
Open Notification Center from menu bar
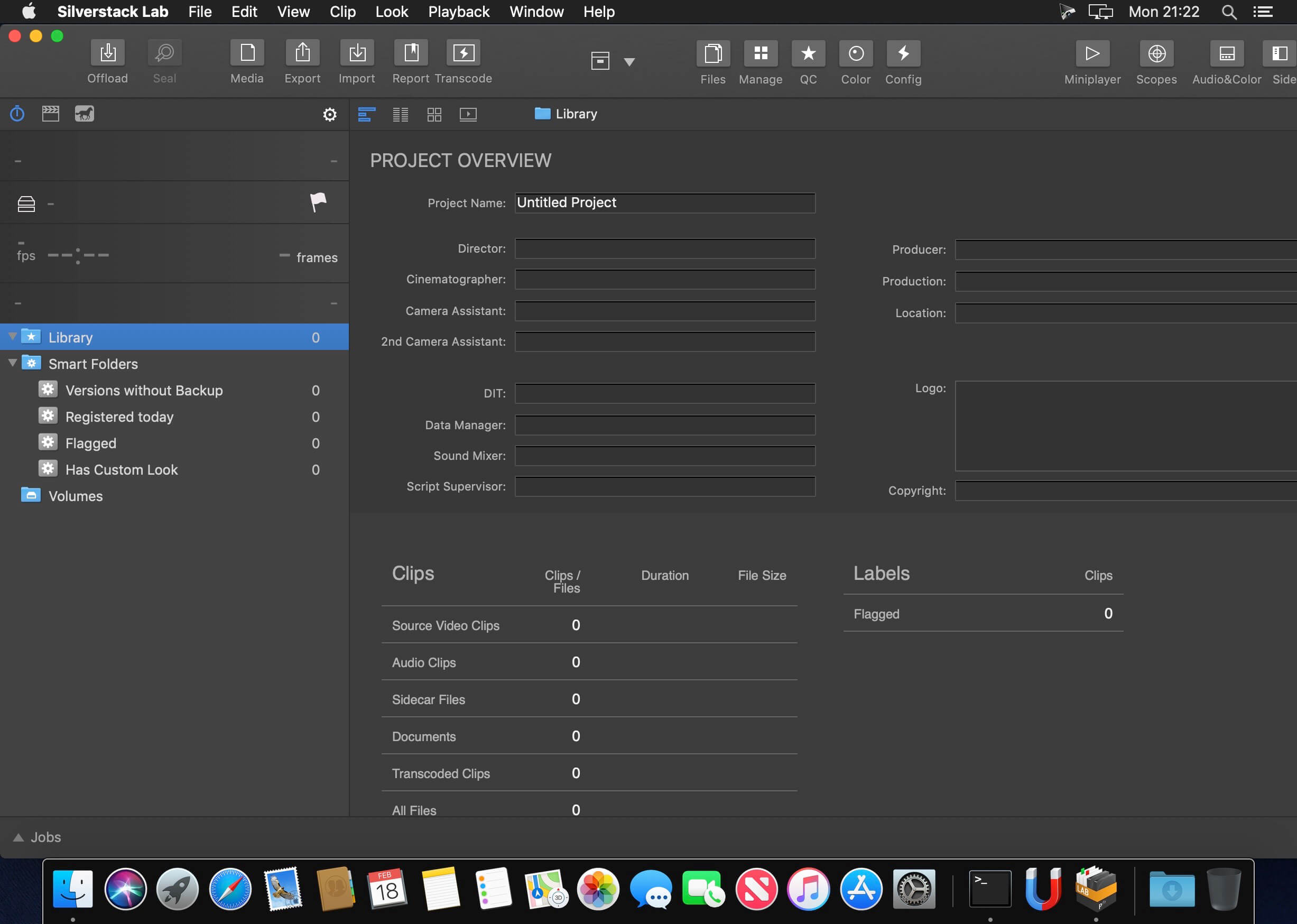pyautogui.click(x=1263, y=12)
